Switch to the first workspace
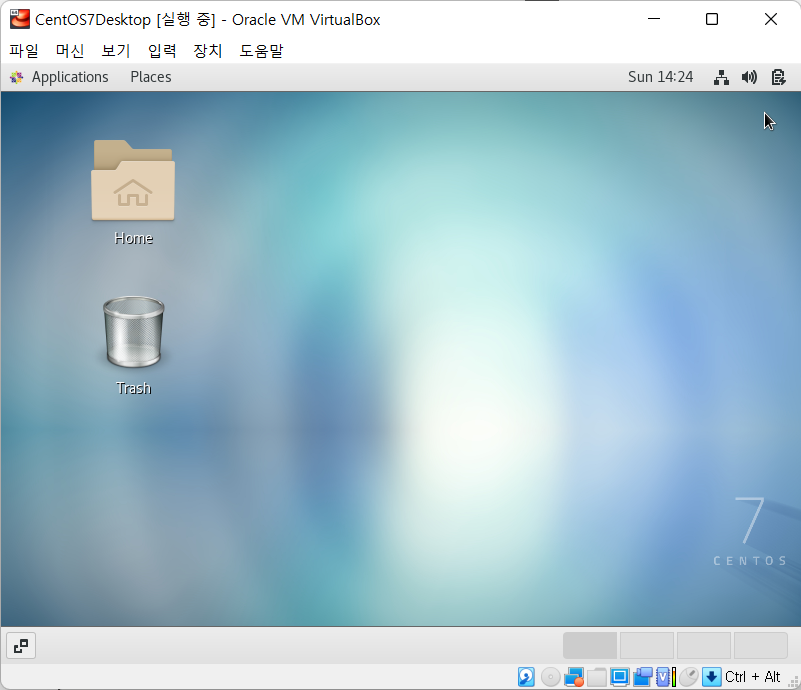Image resolution: width=801 pixels, height=690 pixels. click(x=590, y=646)
